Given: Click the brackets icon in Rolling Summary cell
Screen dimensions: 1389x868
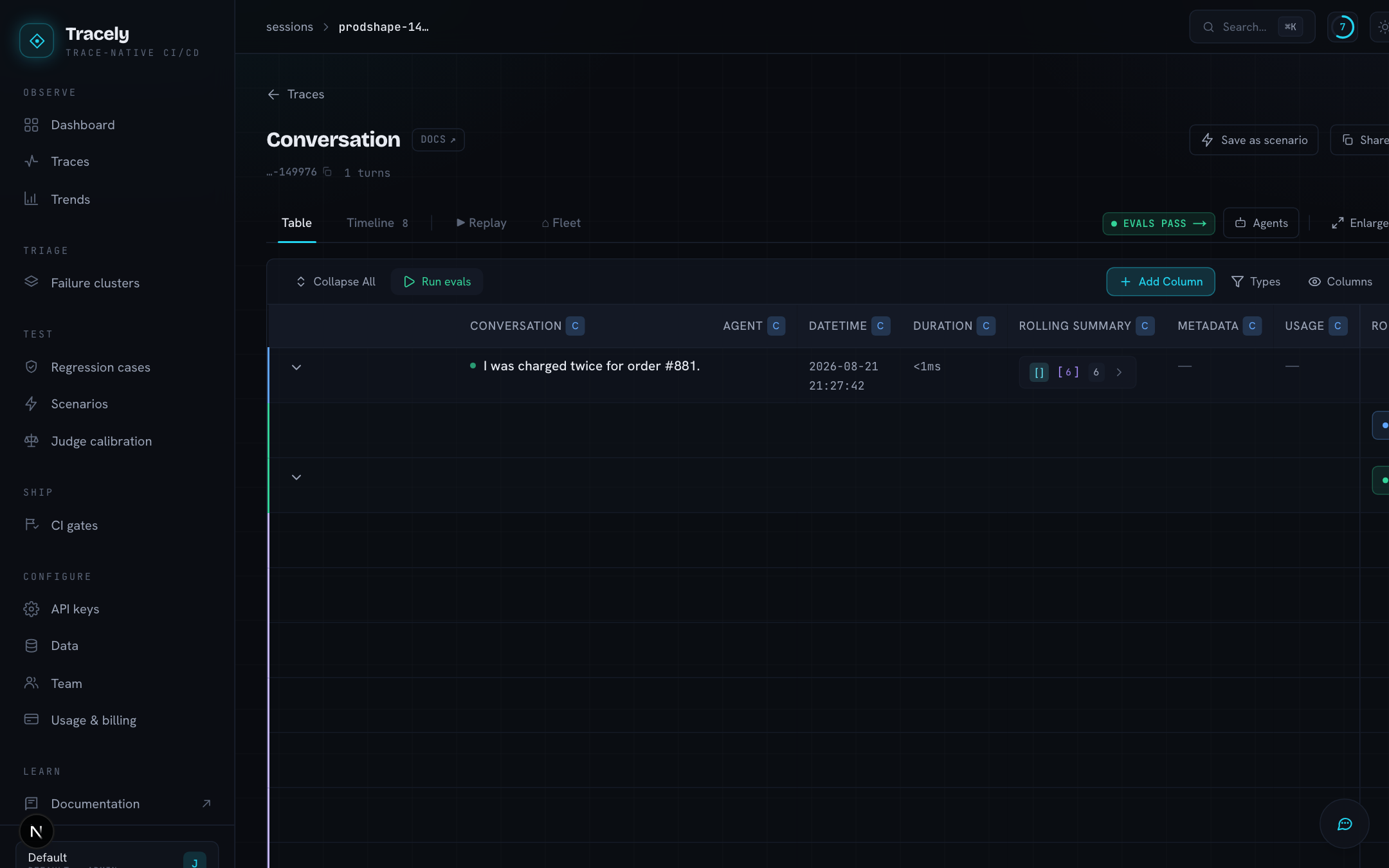Looking at the screenshot, I should 1039,372.
